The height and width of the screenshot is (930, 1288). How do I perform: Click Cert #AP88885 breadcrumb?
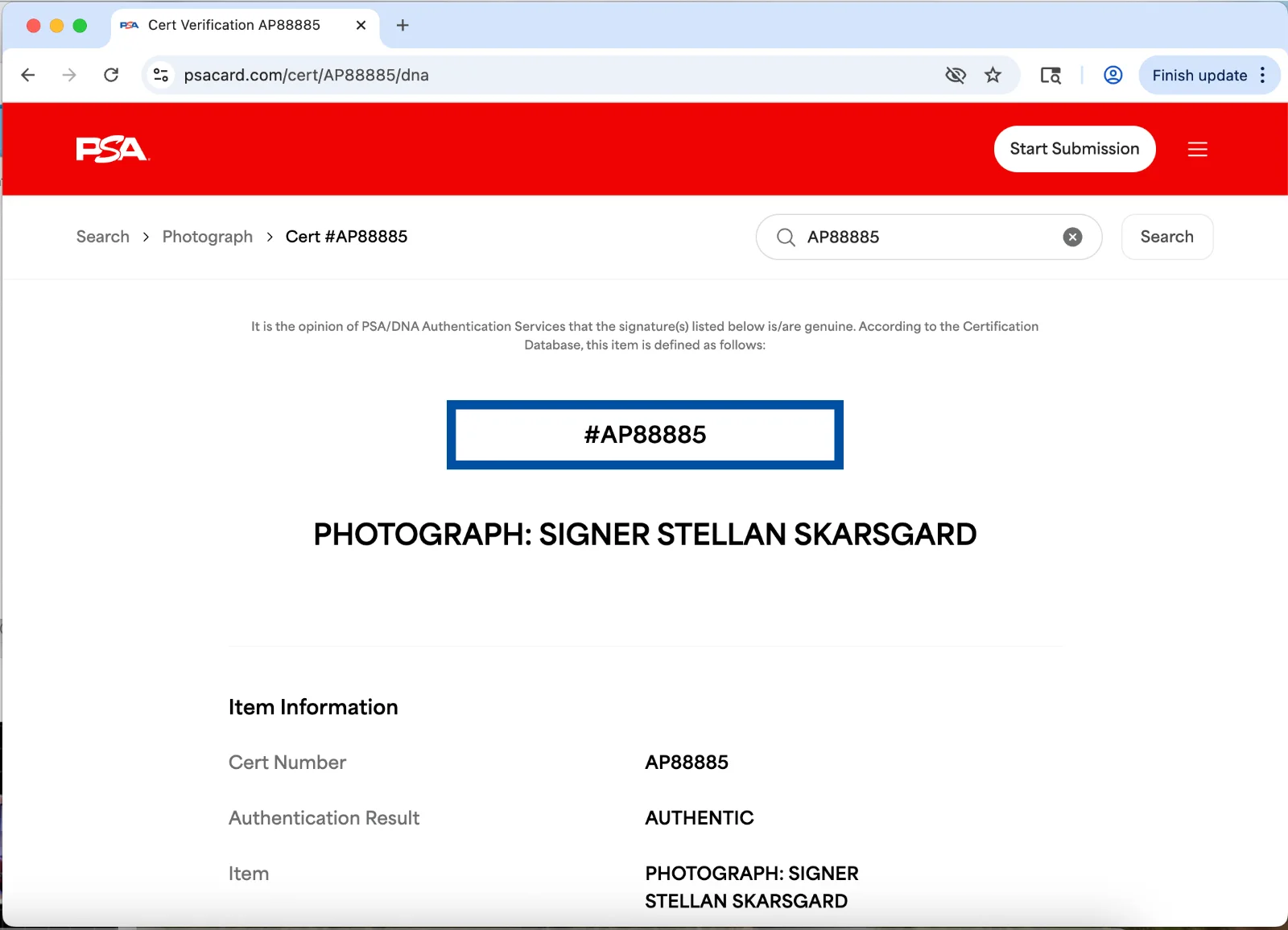pos(346,237)
